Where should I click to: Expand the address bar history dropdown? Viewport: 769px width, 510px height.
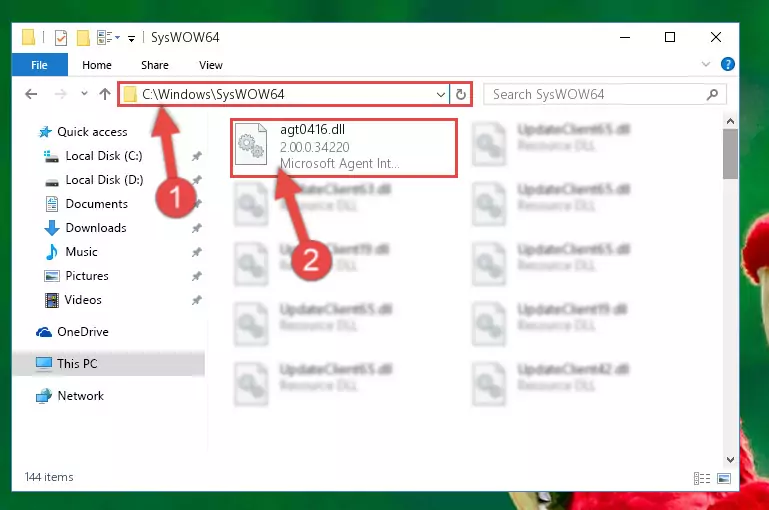pos(440,94)
